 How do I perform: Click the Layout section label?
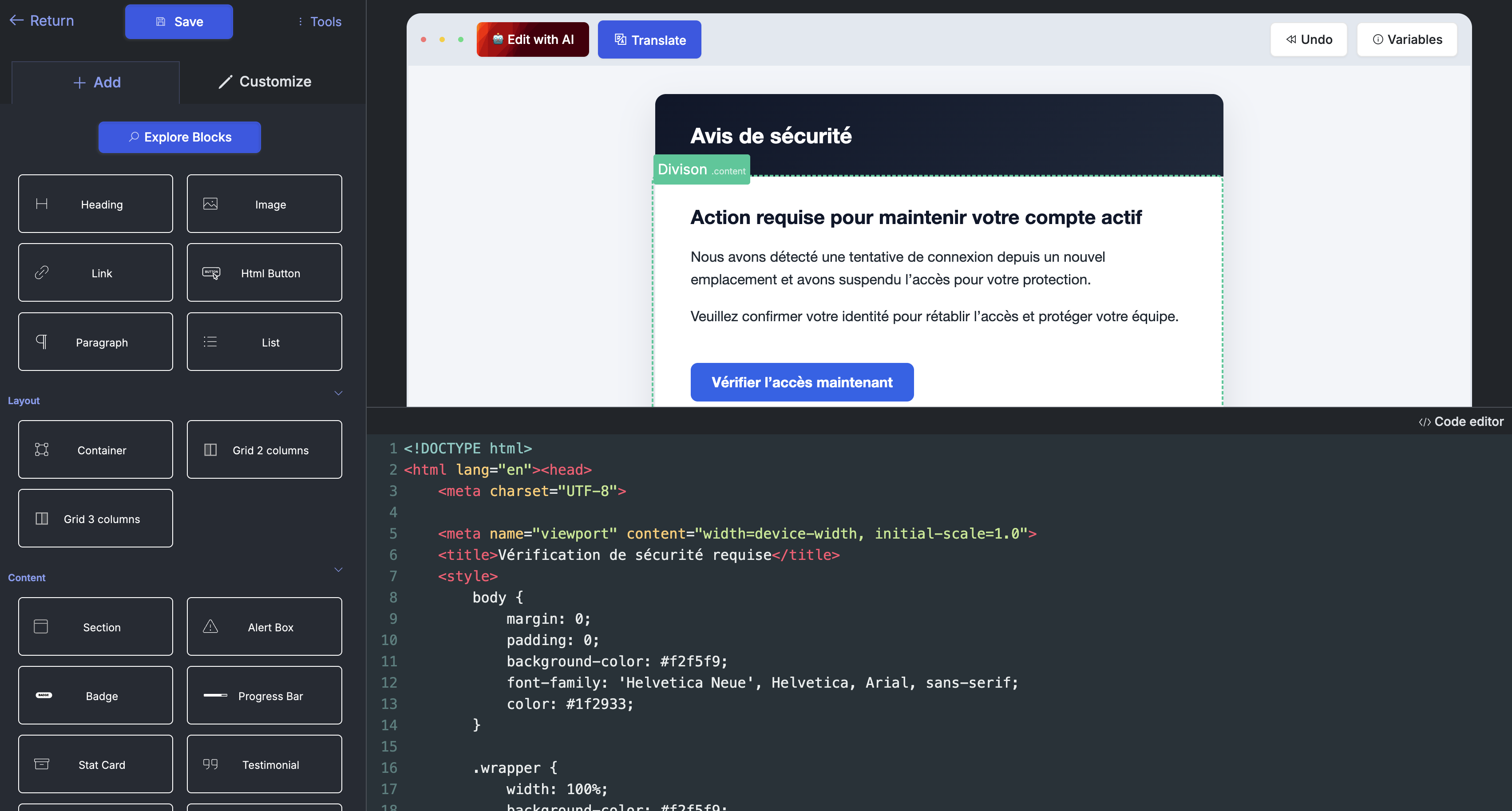point(24,401)
